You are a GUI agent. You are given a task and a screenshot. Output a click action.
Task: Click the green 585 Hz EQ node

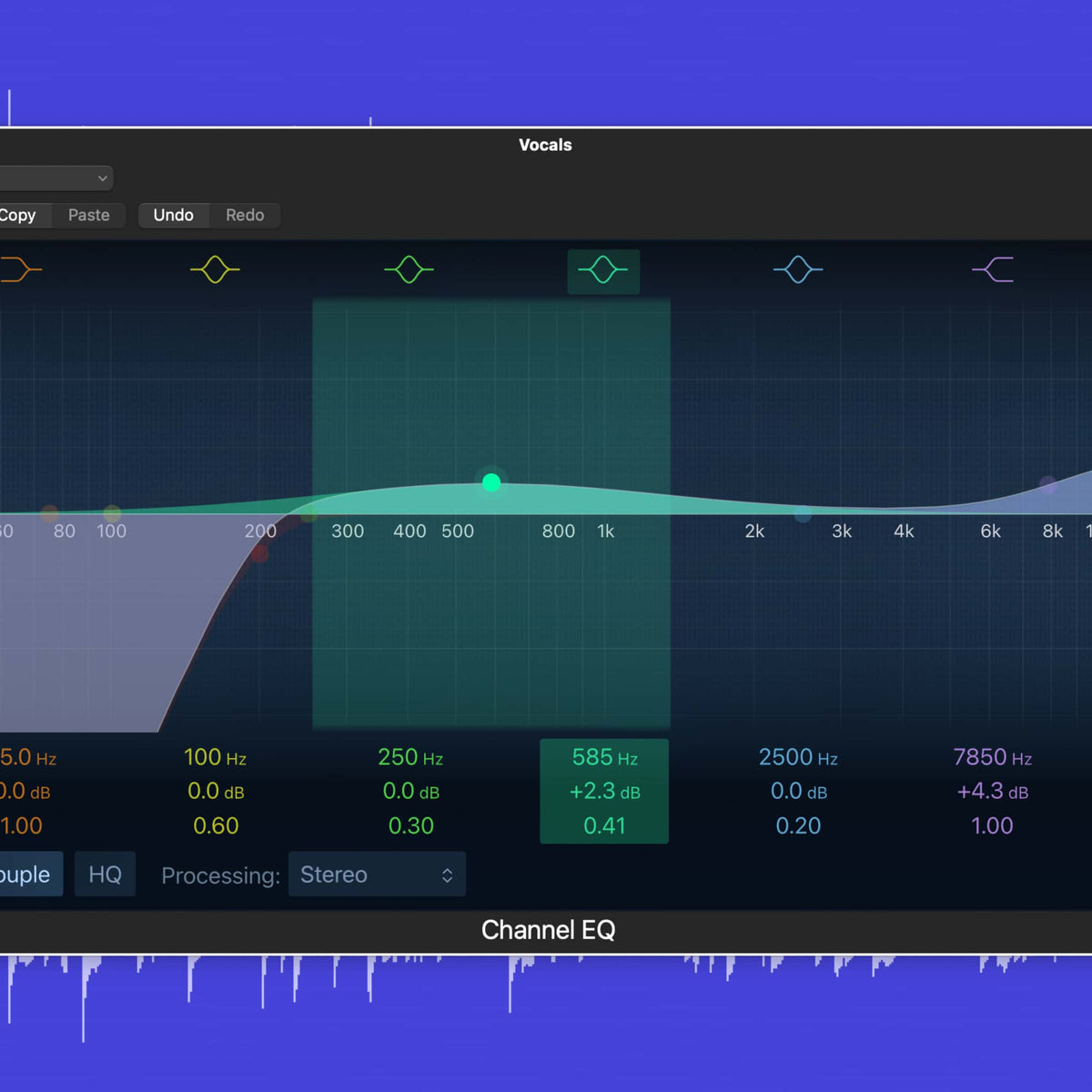tap(491, 482)
